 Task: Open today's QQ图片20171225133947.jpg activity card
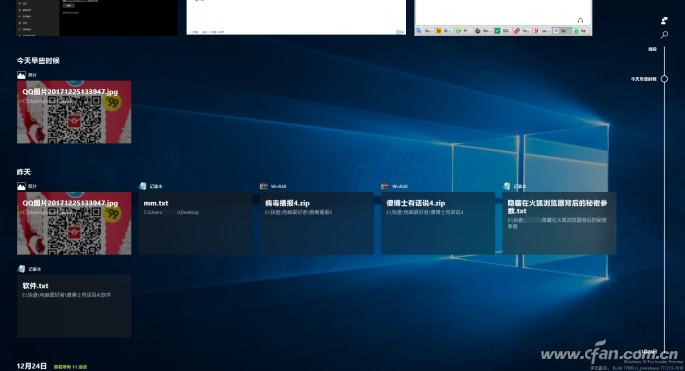point(74,112)
